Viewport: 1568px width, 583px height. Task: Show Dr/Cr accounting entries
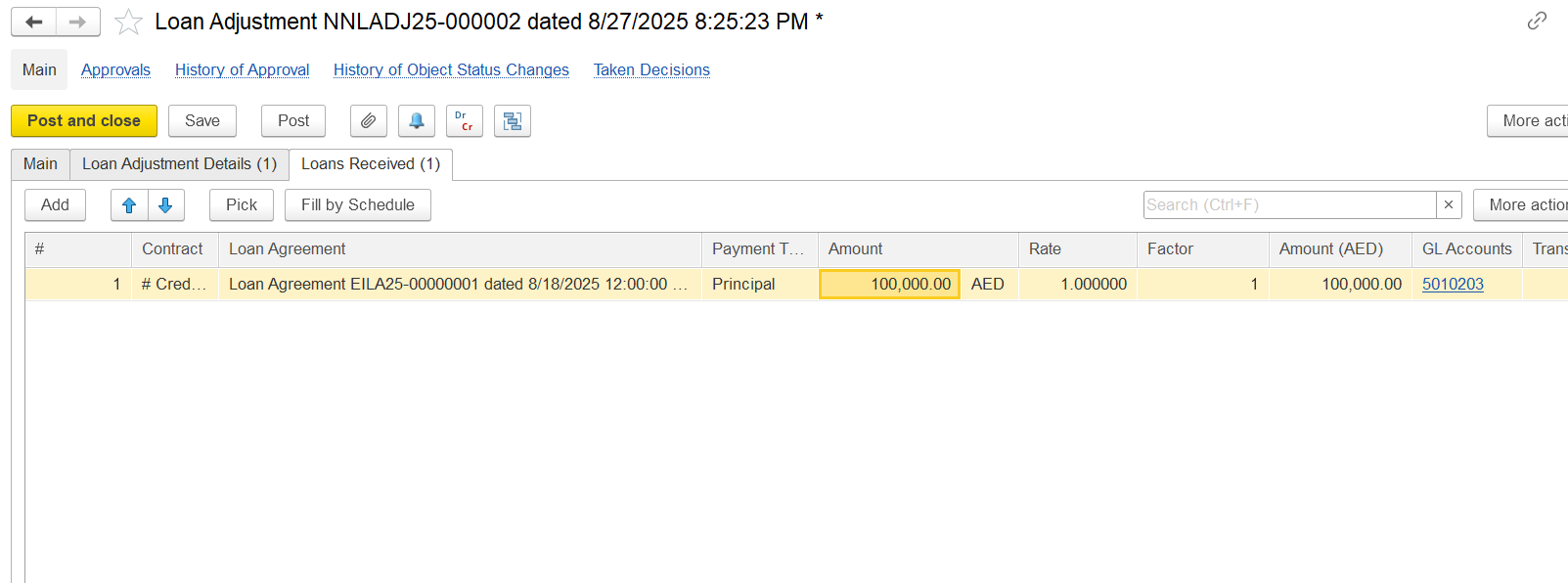465,121
